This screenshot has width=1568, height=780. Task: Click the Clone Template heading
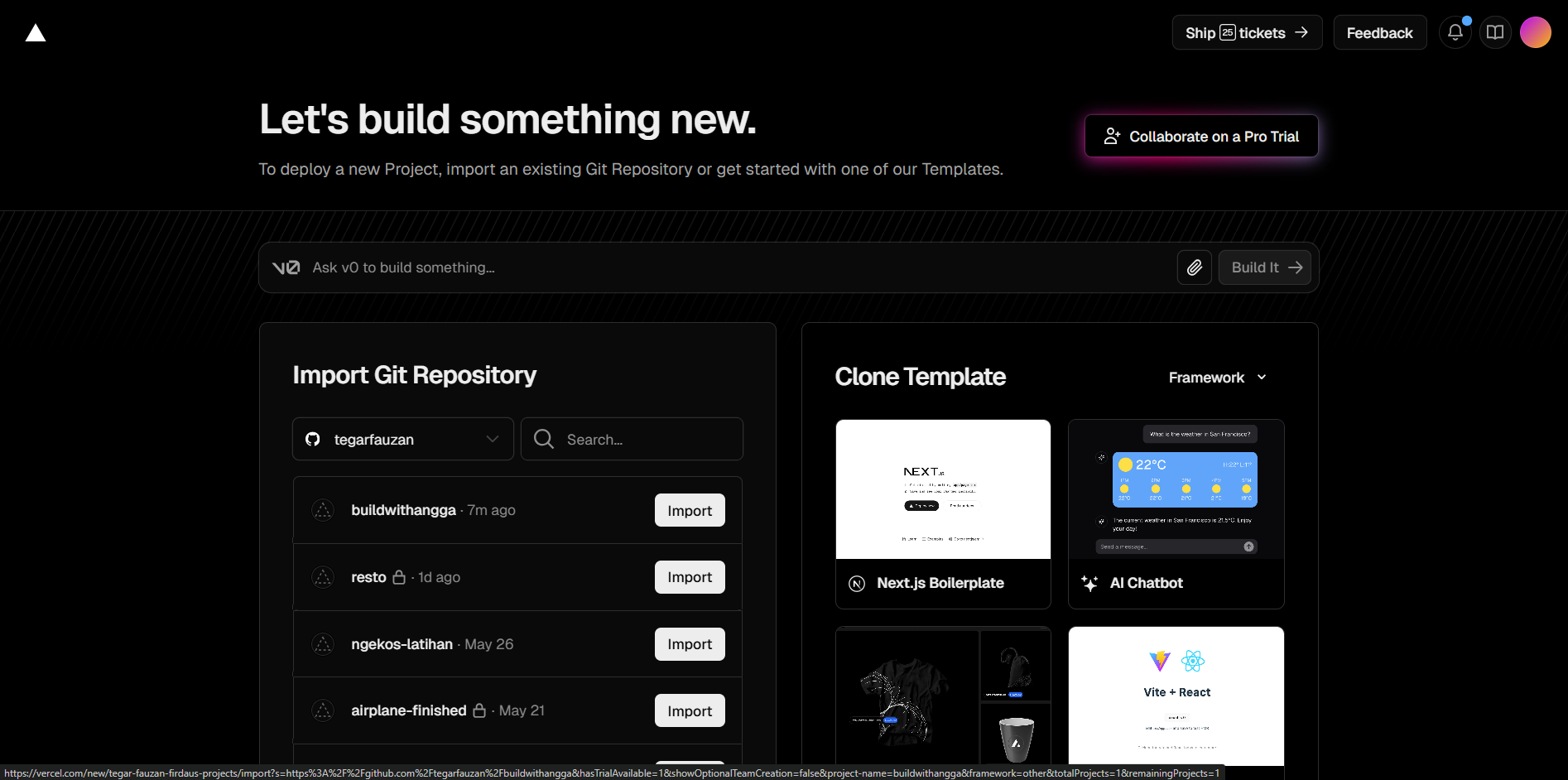click(921, 377)
